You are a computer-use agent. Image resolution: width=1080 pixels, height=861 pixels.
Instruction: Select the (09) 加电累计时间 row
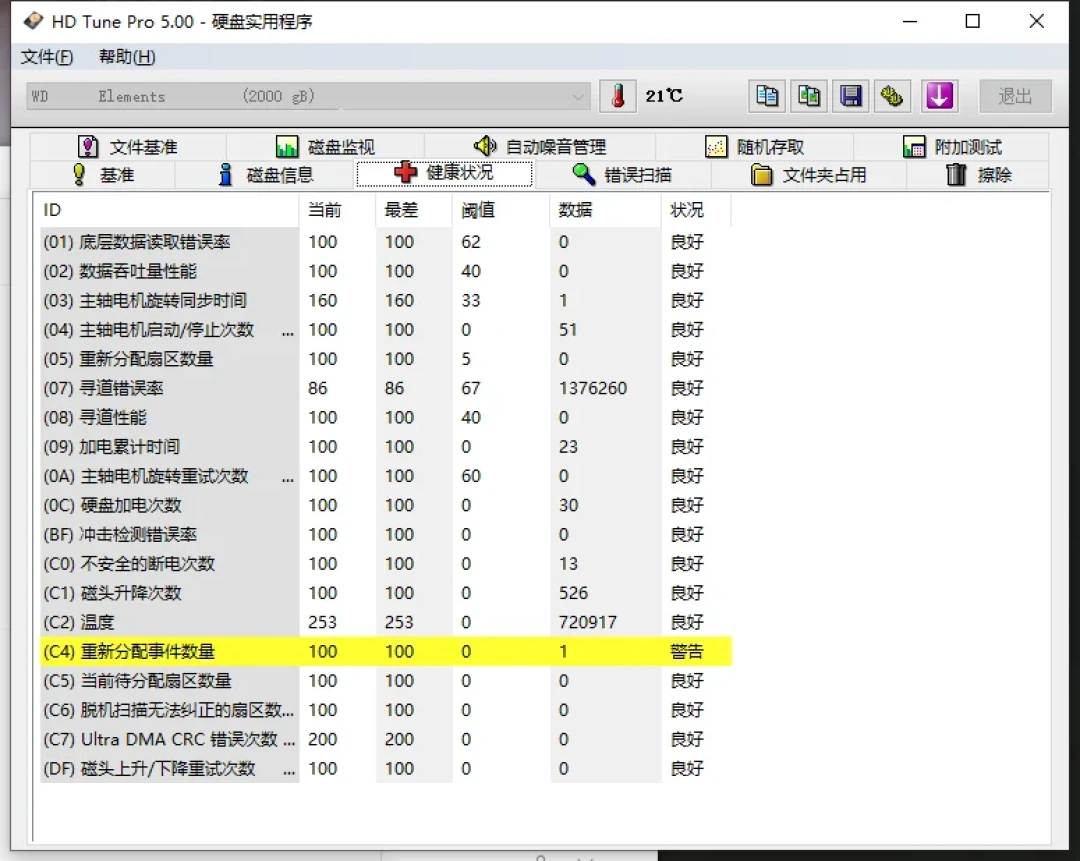(x=386, y=447)
